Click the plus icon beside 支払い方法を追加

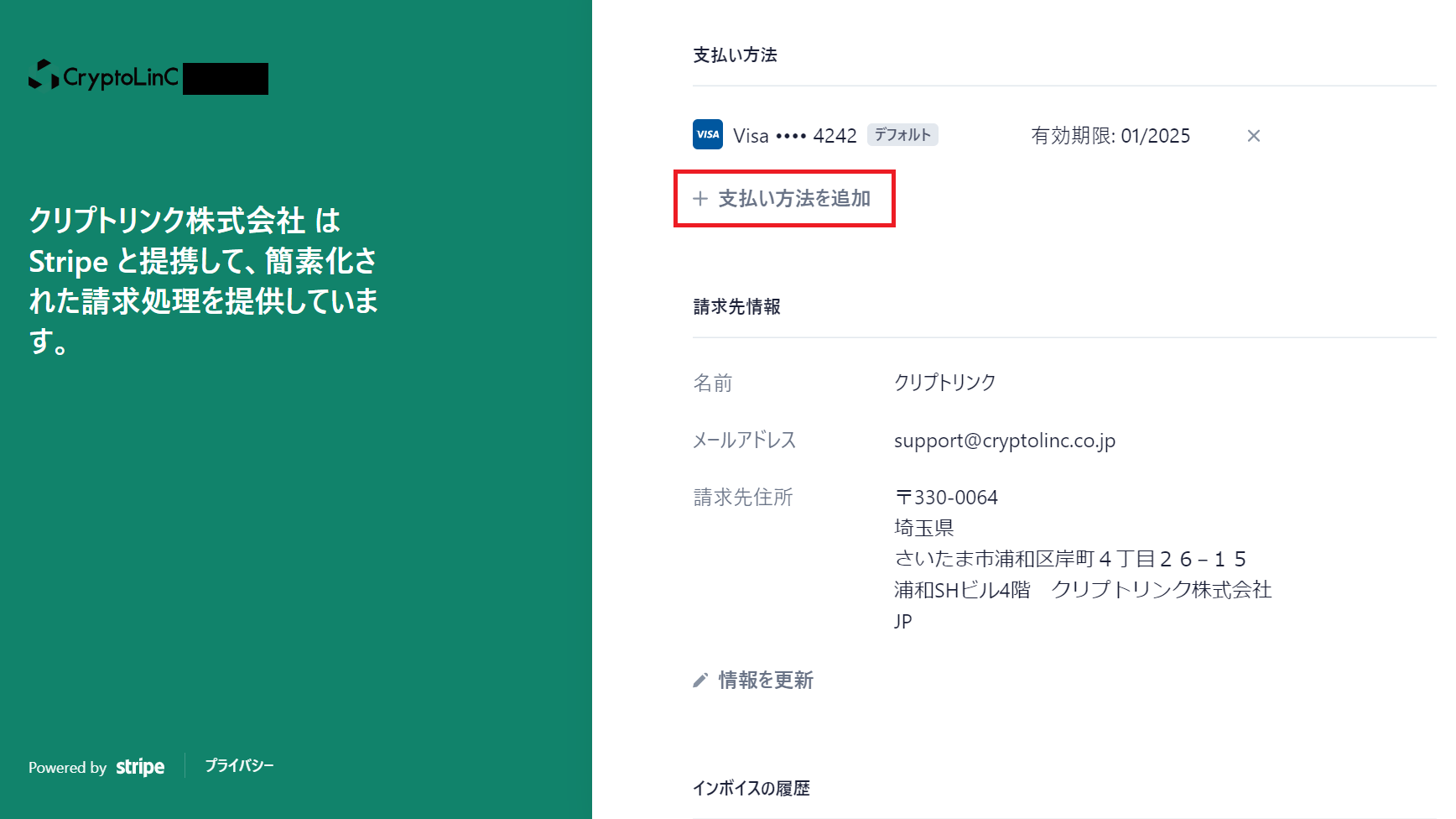click(700, 199)
